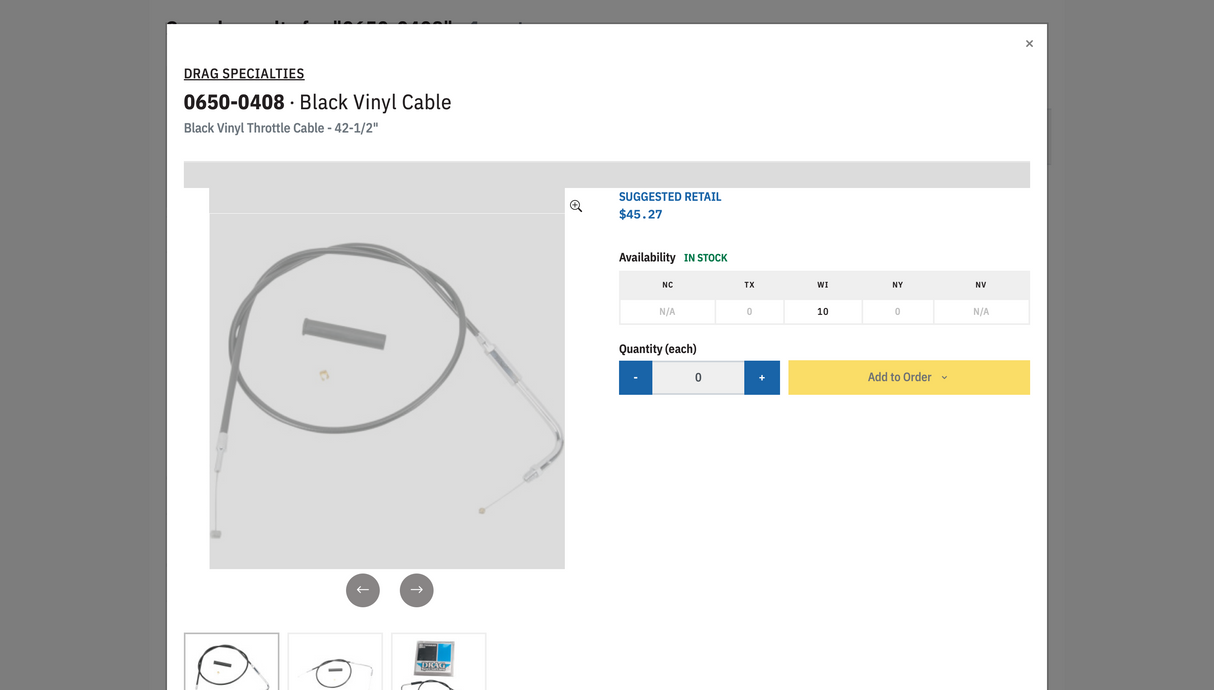Click the Black Vinyl Throttle Cable description
This screenshot has height=690, width=1214.
coord(281,128)
